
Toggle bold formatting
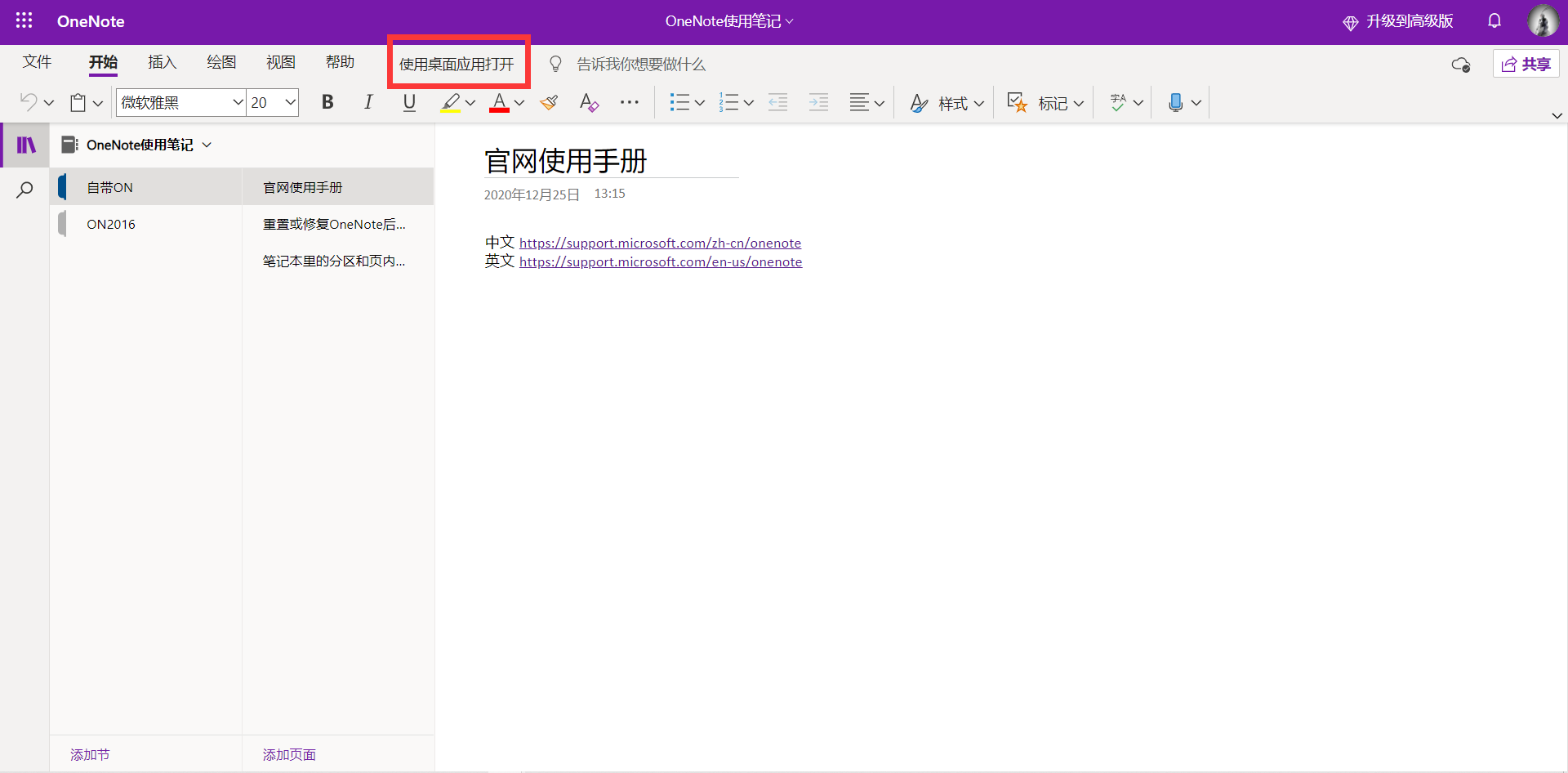tap(327, 102)
